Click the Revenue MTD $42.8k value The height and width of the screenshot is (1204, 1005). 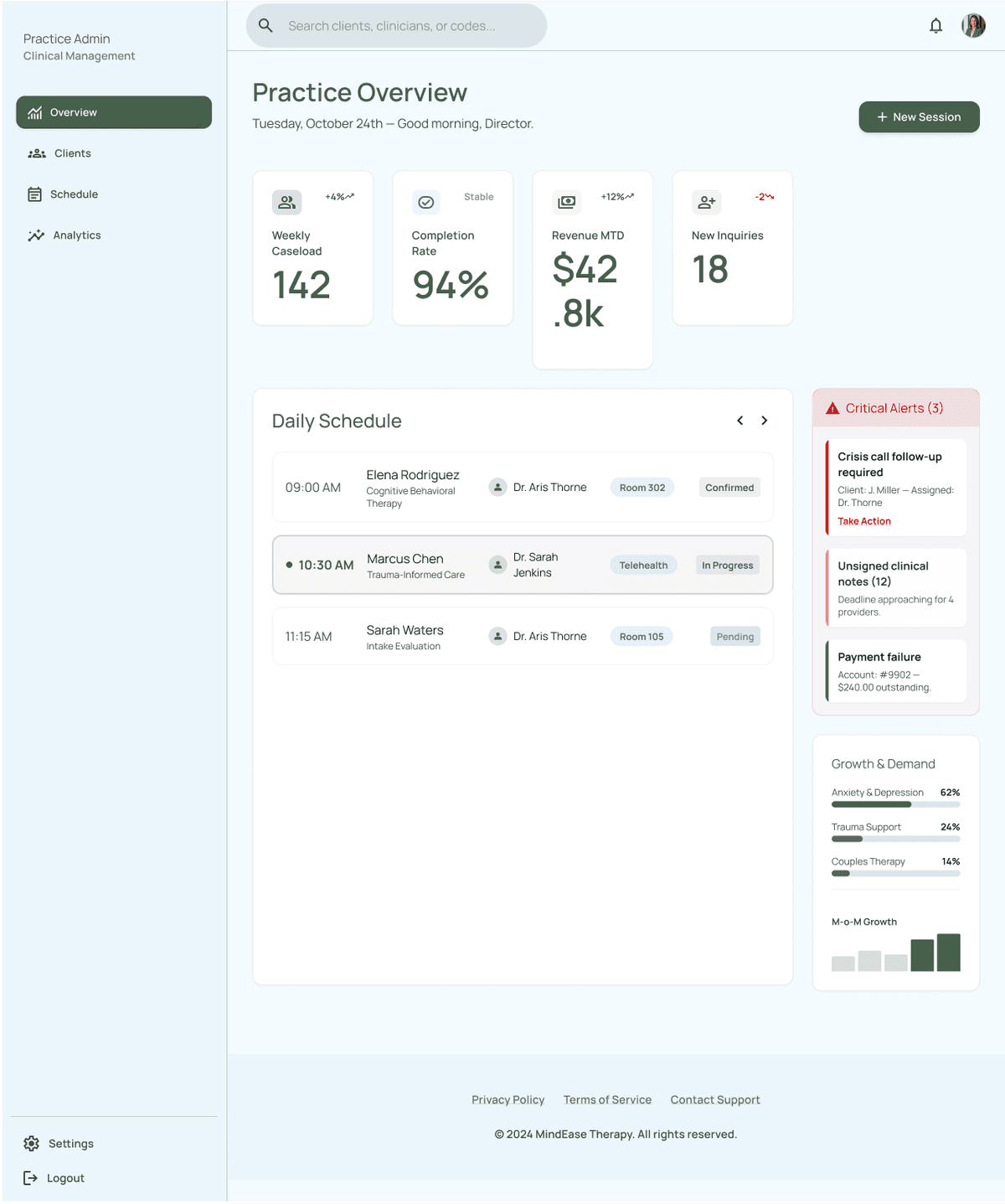tap(585, 292)
